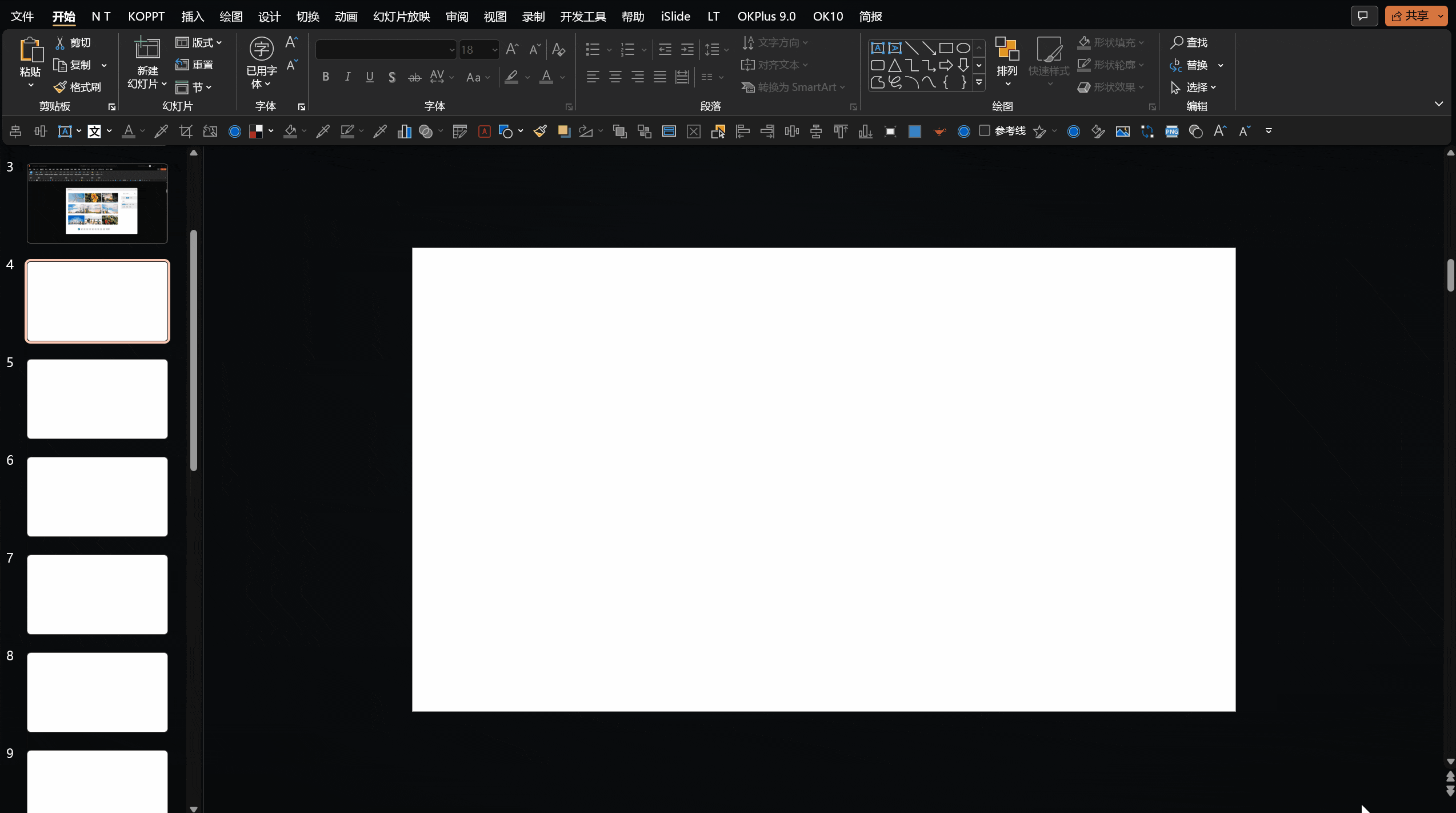The image size is (1456, 813).
Task: Switch to the 设计 design tab
Action: (x=269, y=17)
